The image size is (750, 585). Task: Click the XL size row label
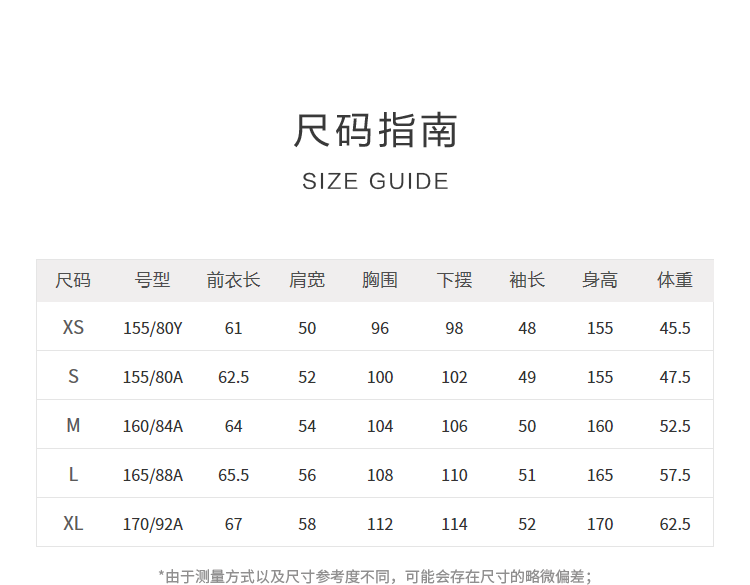[x=73, y=524]
